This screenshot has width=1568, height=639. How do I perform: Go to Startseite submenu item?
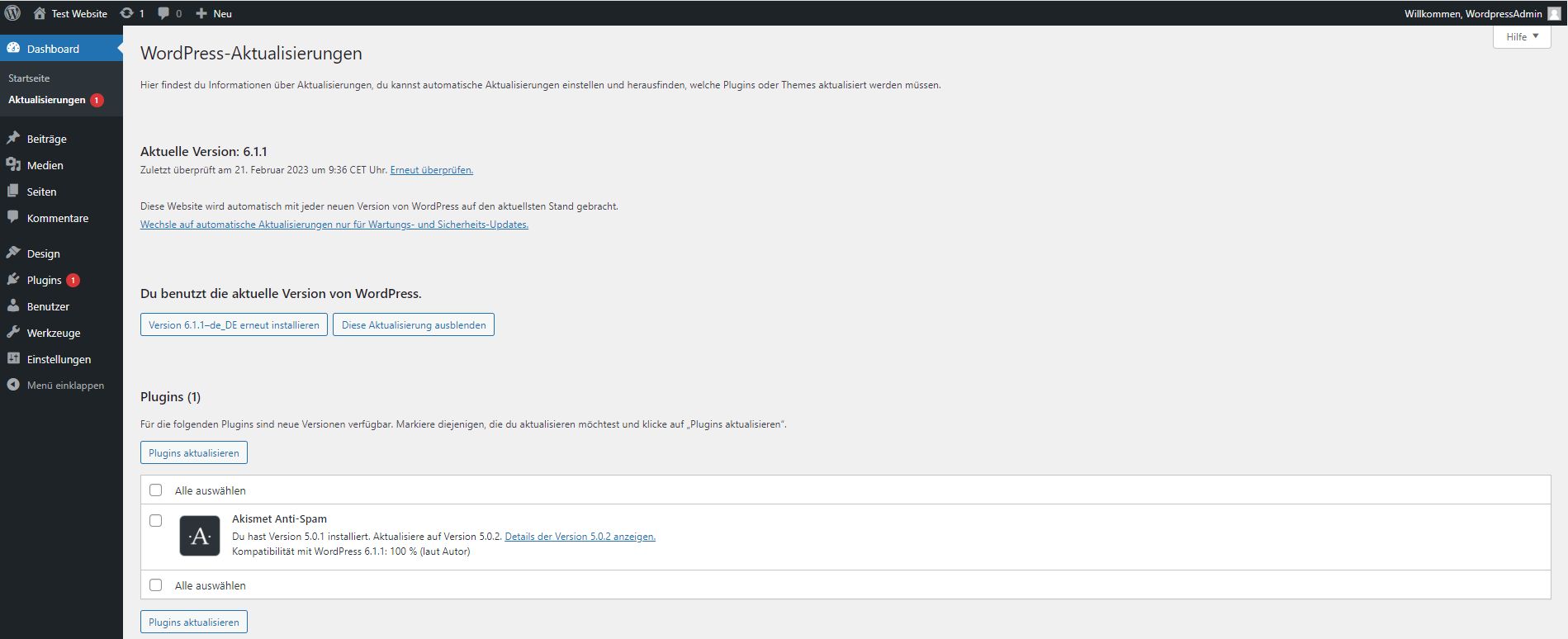(x=29, y=78)
